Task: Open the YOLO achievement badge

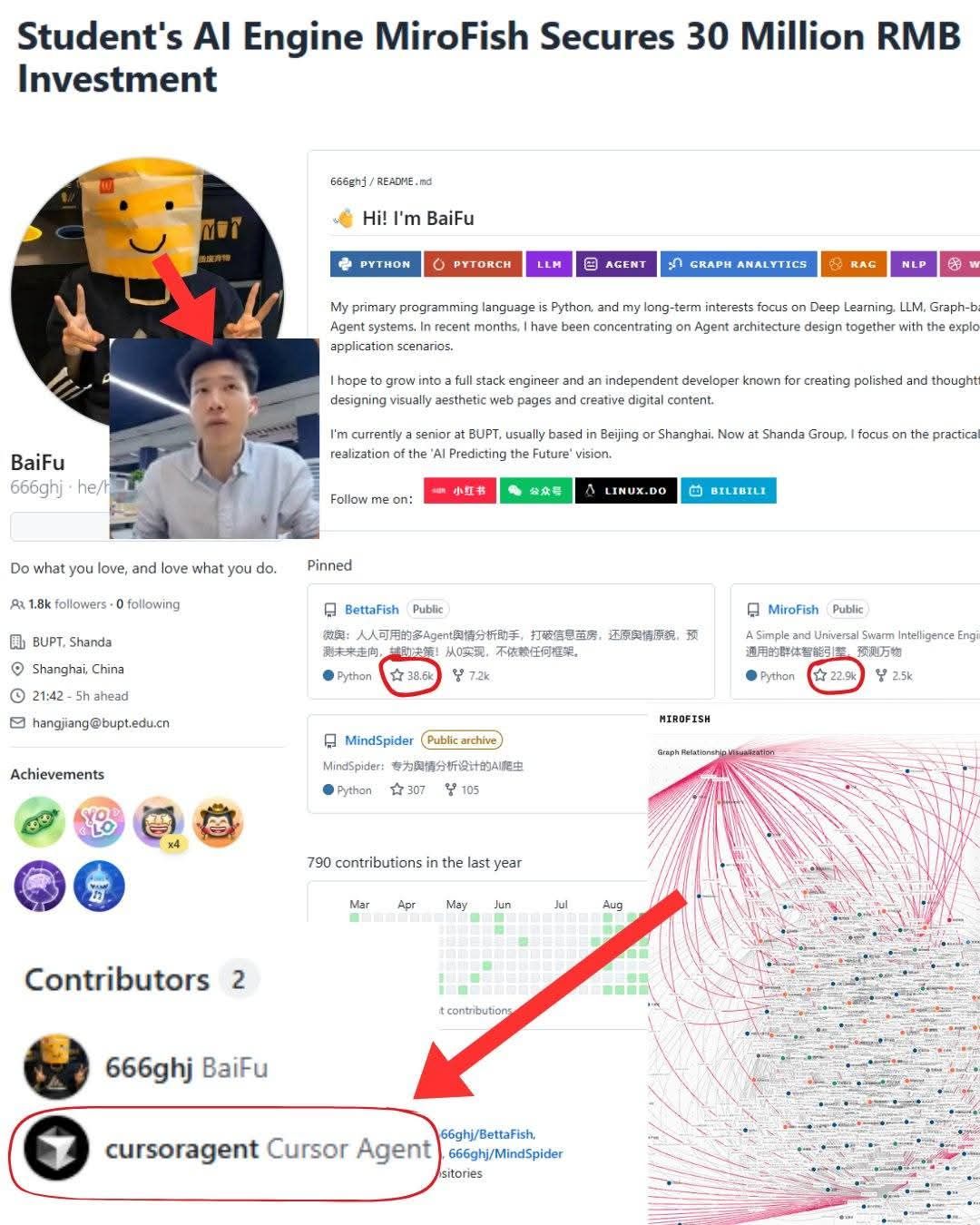Action: pyautogui.click(x=99, y=822)
